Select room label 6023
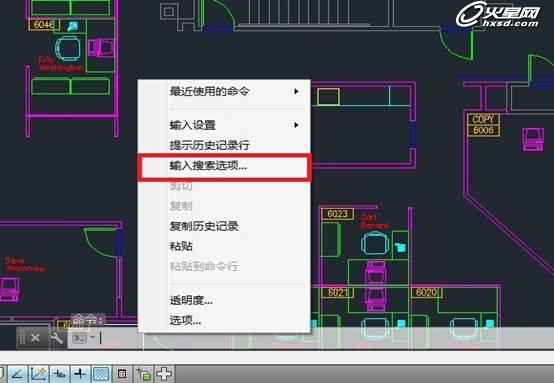Image resolution: width=554 pixels, height=383 pixels. 337,214
